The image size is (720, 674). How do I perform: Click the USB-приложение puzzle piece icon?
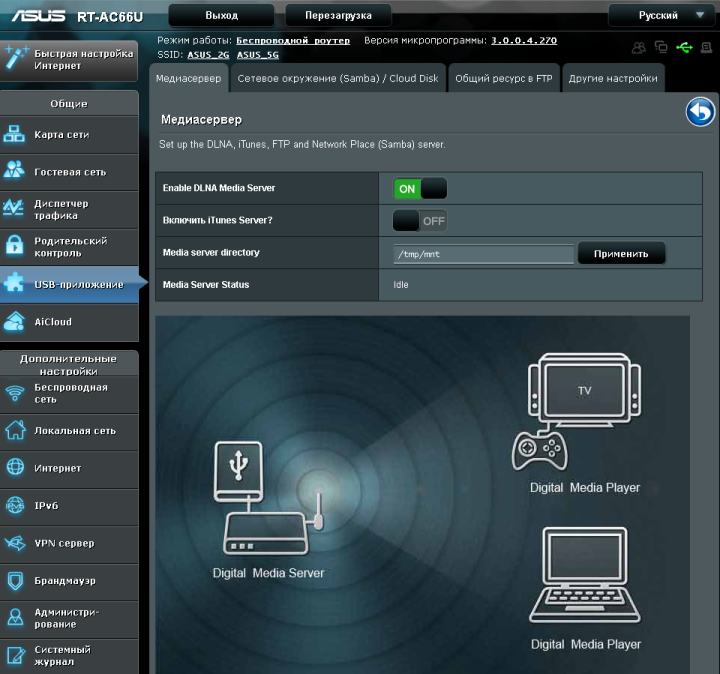[x=14, y=282]
